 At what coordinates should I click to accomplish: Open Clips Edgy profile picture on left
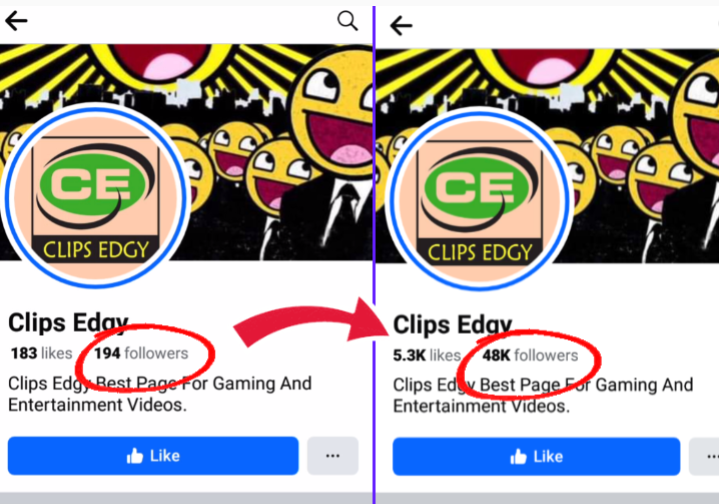click(95, 196)
